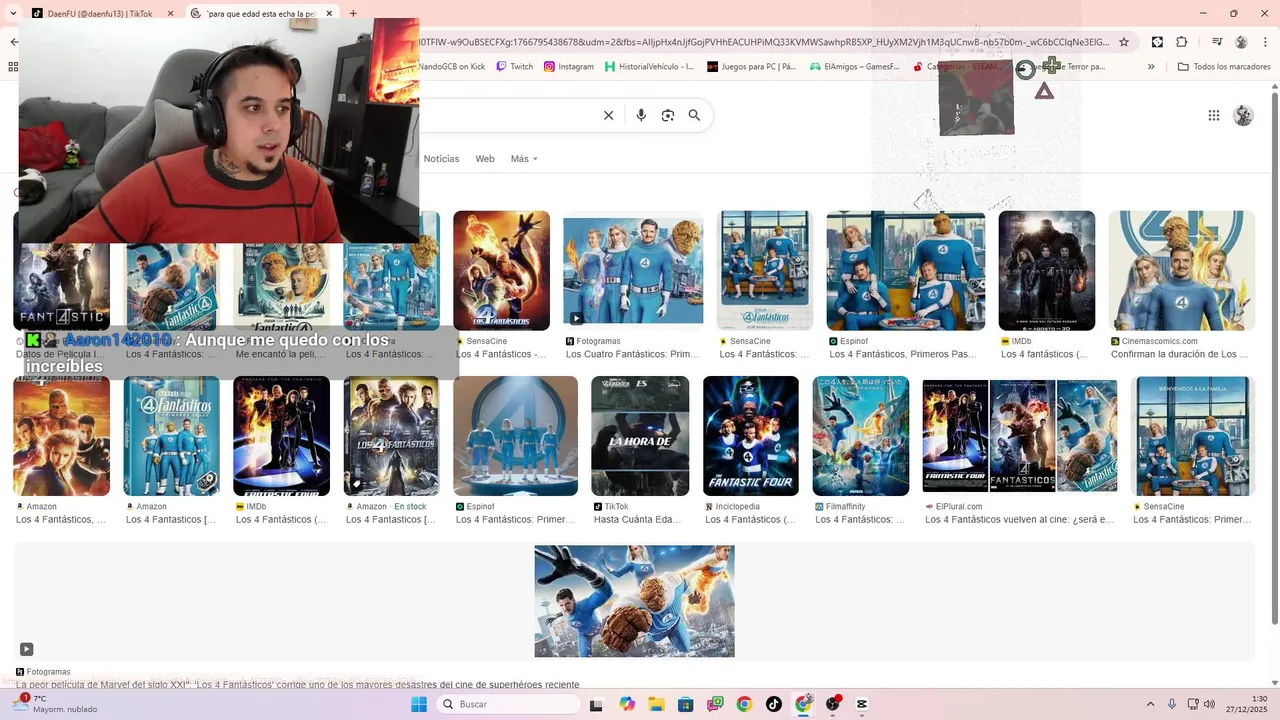Open the IMDb '4 fantásticos' dark poster
Image resolution: width=1280 pixels, height=720 pixels.
coord(1047,271)
